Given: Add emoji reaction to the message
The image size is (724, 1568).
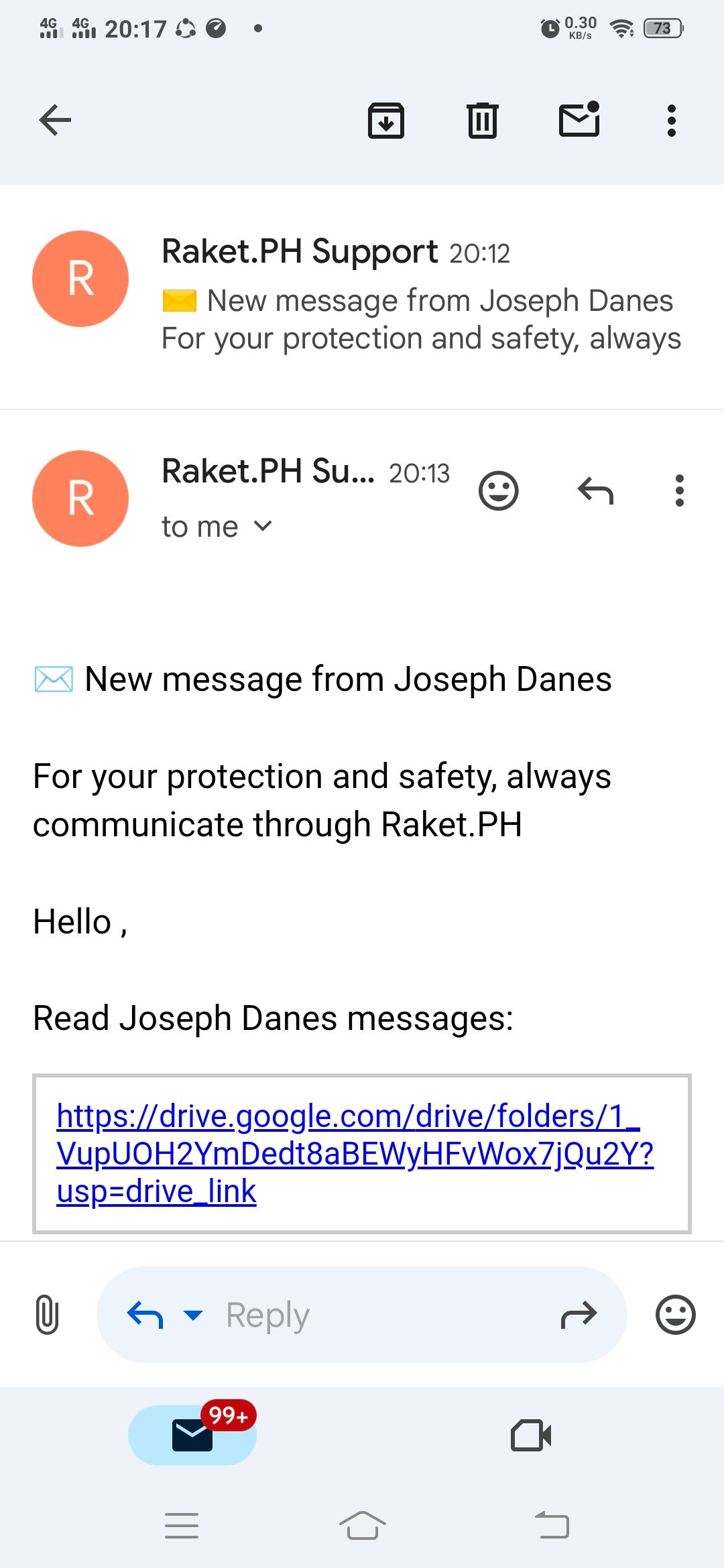Looking at the screenshot, I should pyautogui.click(x=498, y=491).
